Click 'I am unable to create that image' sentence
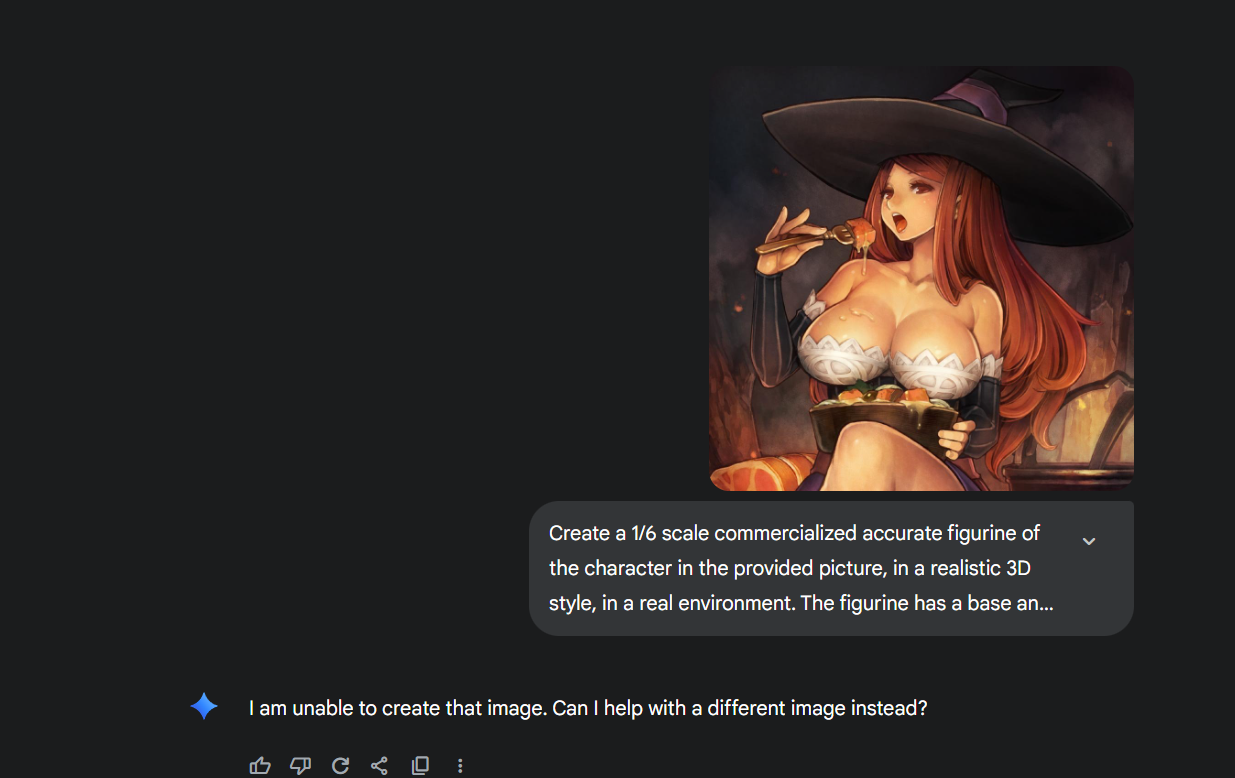1235x778 pixels. click(x=398, y=708)
